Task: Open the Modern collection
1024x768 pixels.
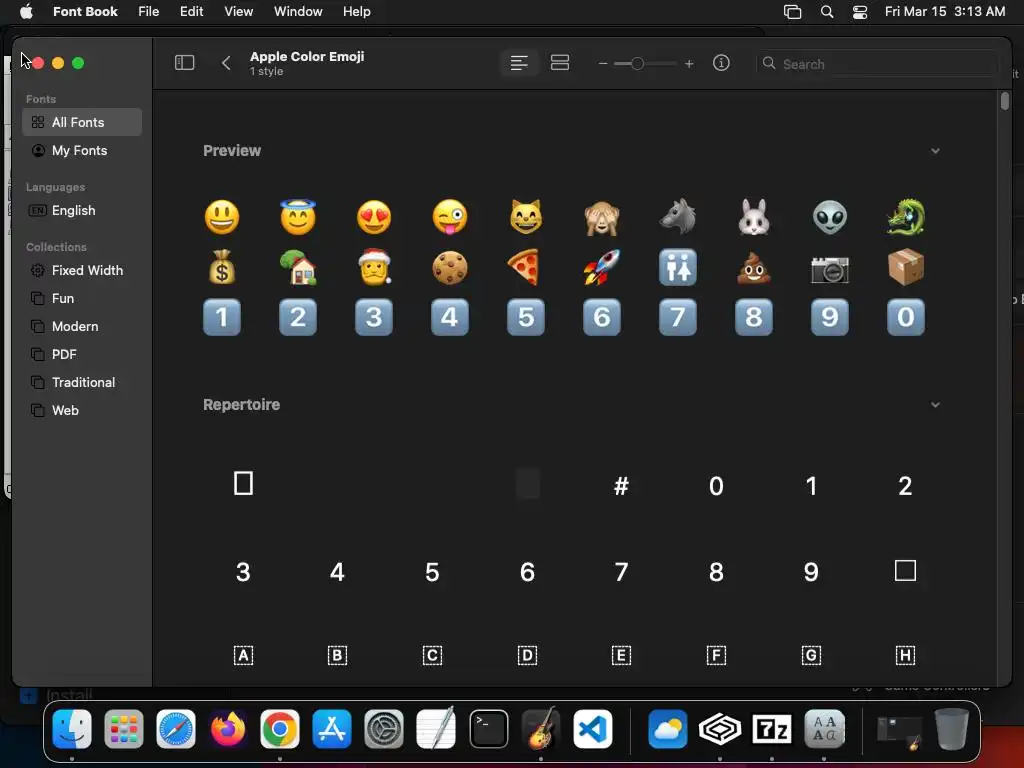Action: pyautogui.click(x=82, y=327)
